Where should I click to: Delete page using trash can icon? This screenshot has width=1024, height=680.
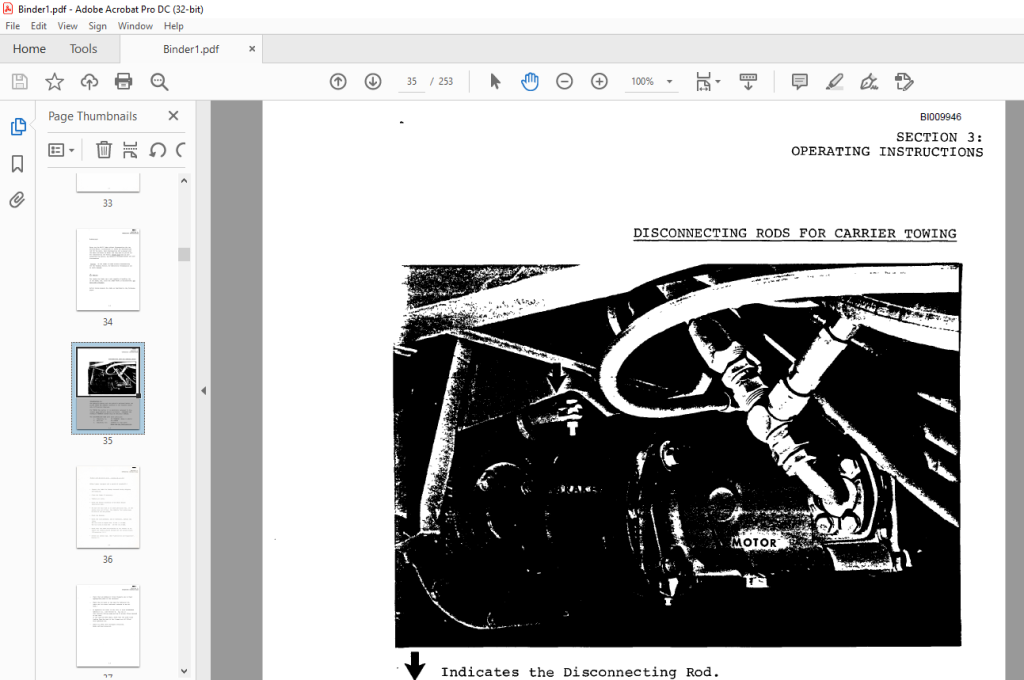(x=103, y=150)
